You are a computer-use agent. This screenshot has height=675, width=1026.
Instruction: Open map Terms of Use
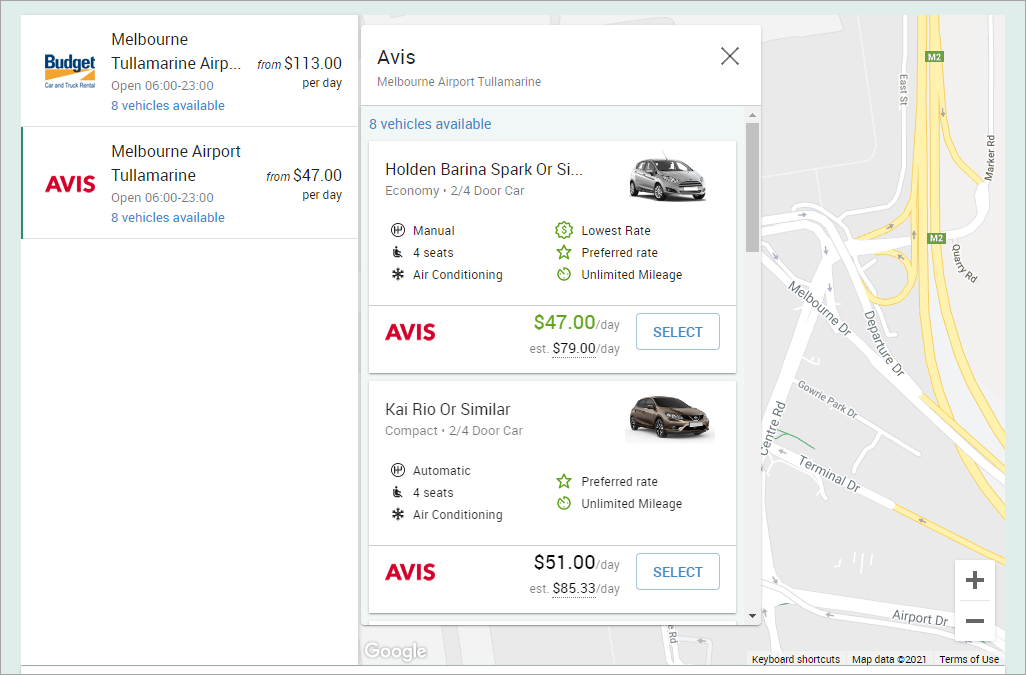[x=969, y=659]
